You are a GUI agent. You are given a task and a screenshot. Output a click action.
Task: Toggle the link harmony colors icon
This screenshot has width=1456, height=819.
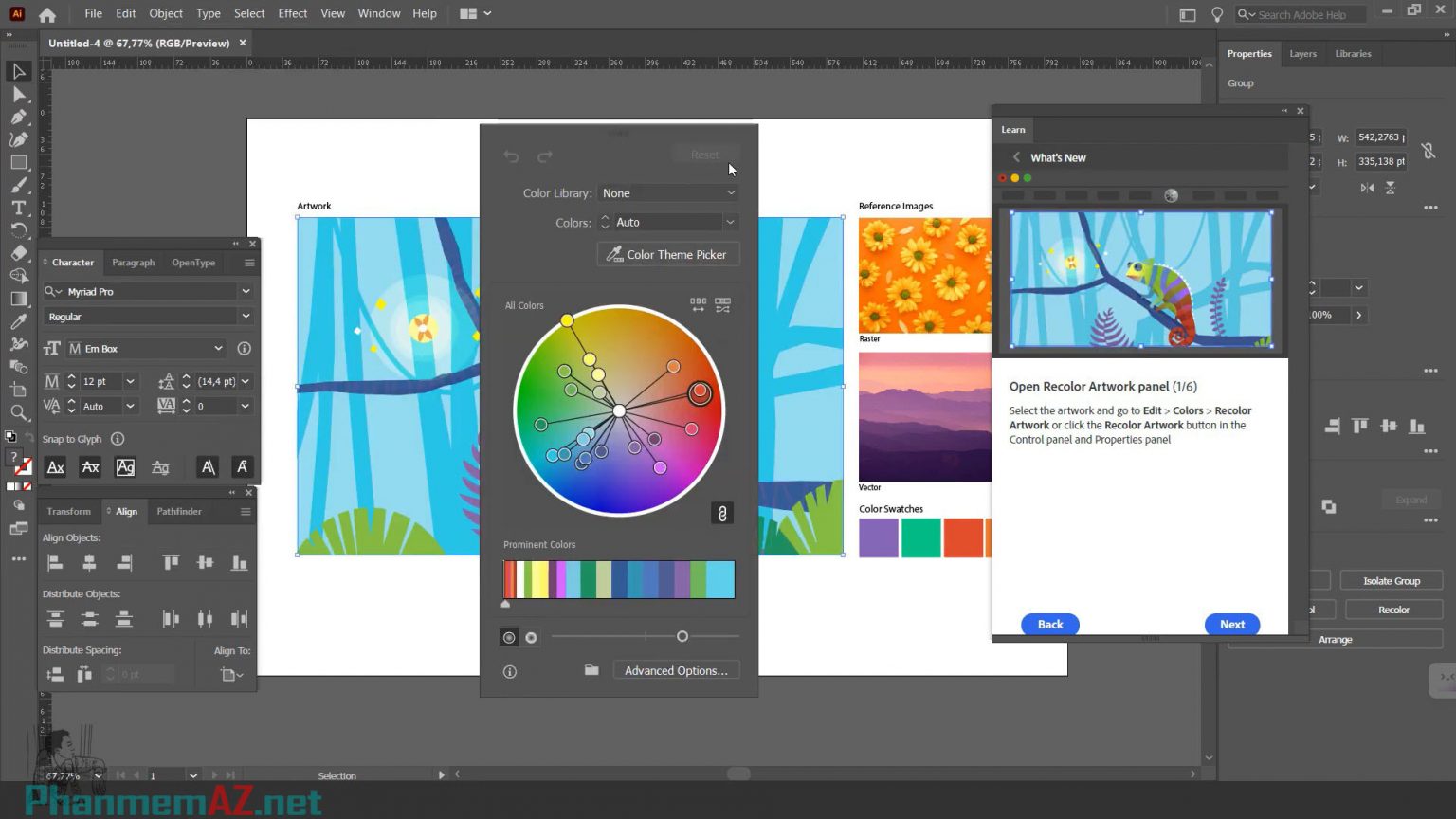(721, 513)
